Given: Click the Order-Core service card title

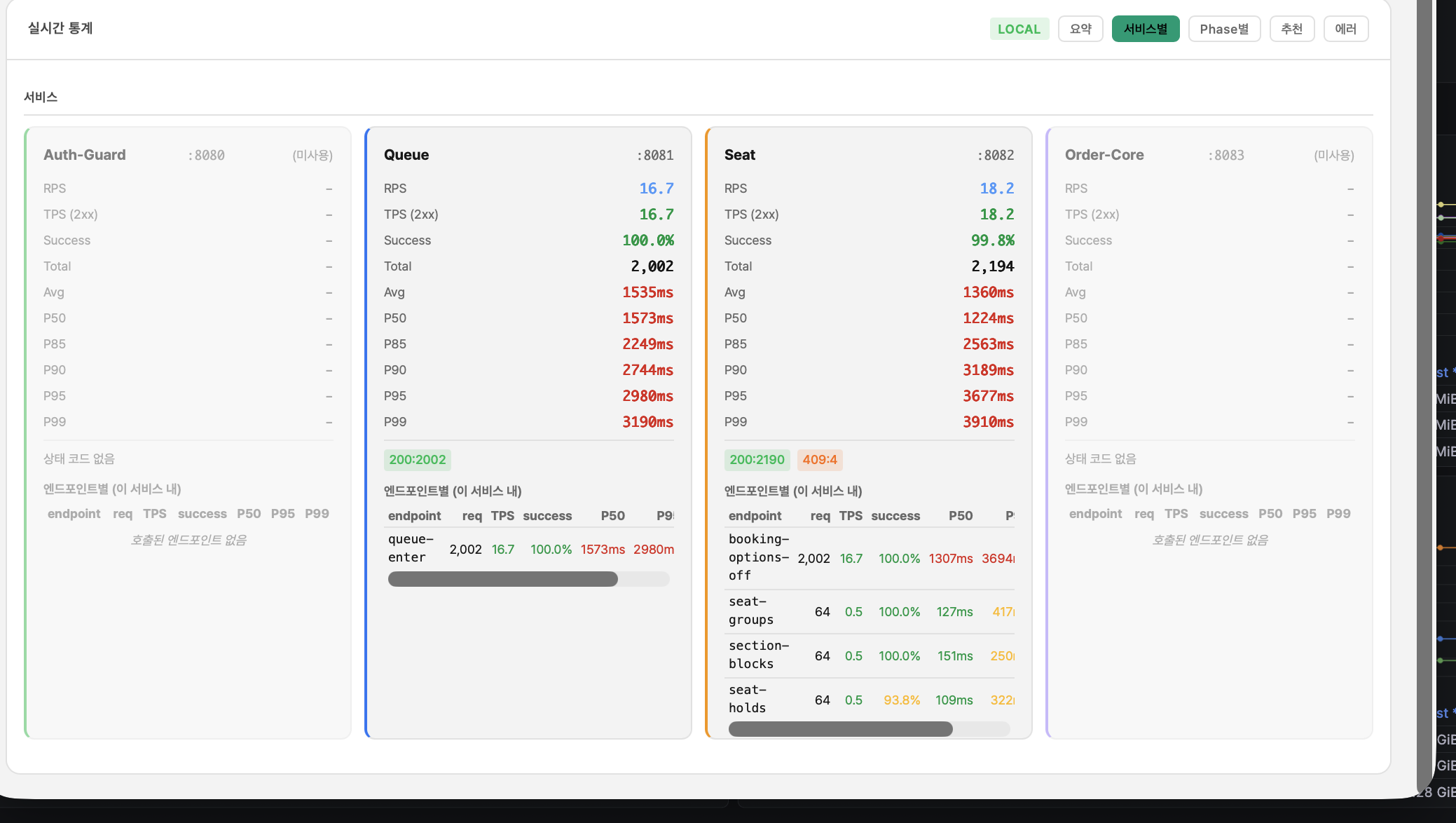Looking at the screenshot, I should (x=1104, y=155).
